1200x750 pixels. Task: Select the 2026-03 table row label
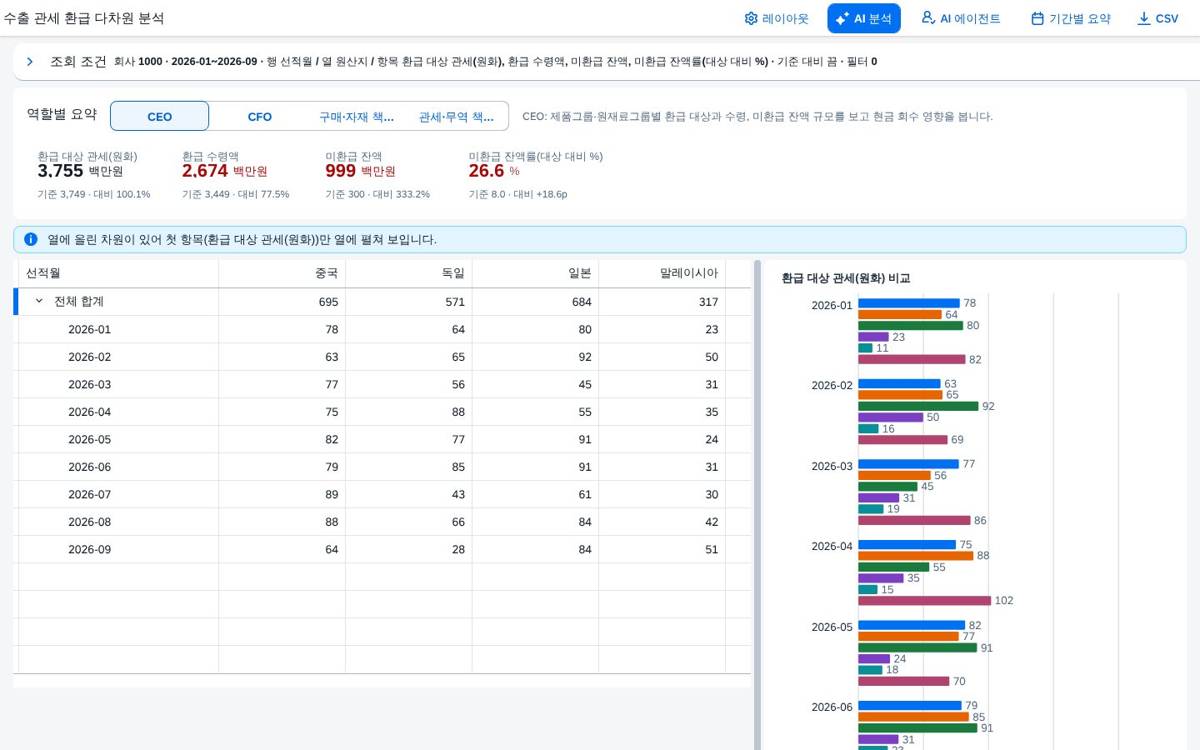[89, 384]
